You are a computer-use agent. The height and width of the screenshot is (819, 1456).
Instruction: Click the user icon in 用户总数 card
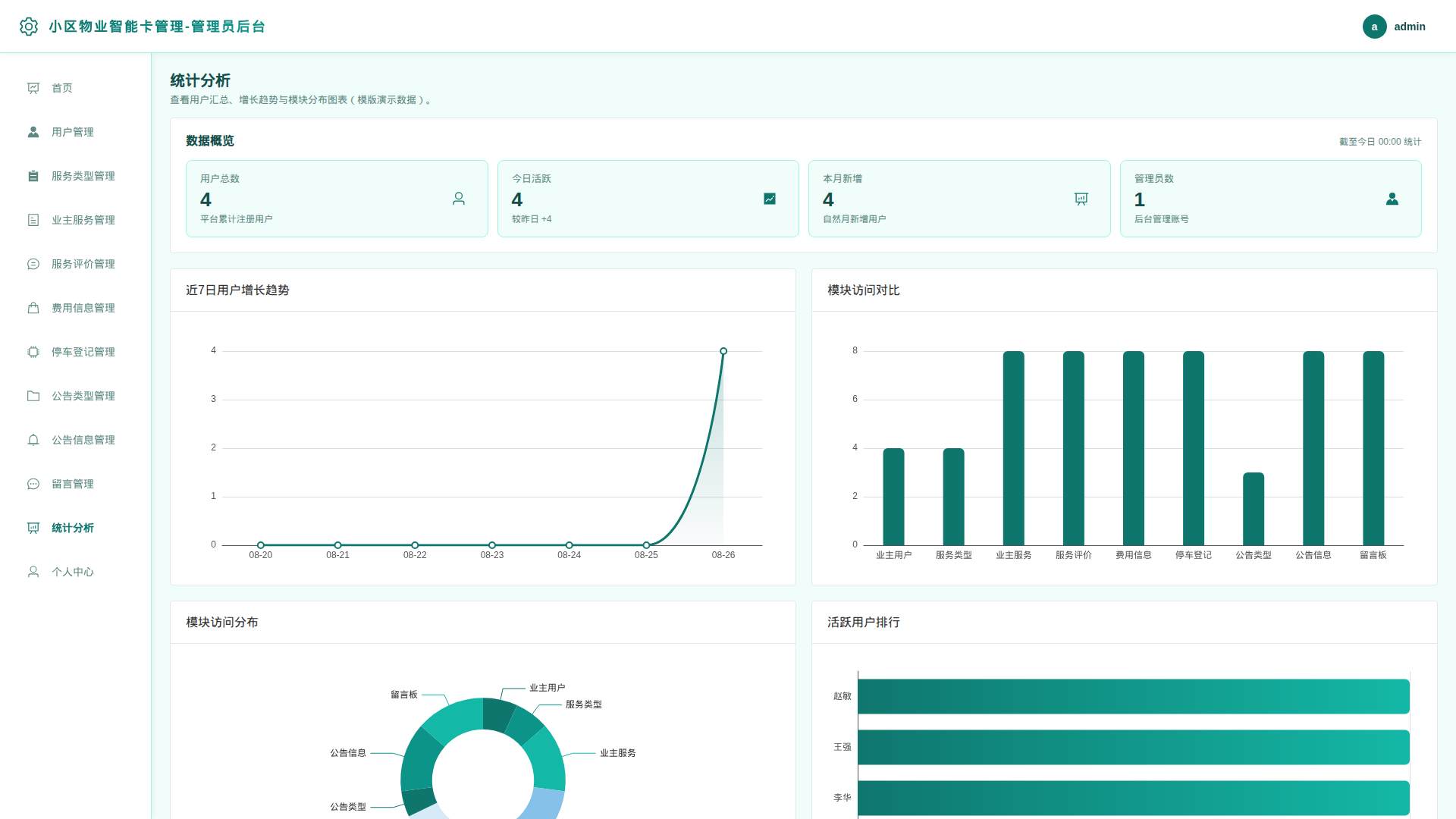tap(459, 199)
